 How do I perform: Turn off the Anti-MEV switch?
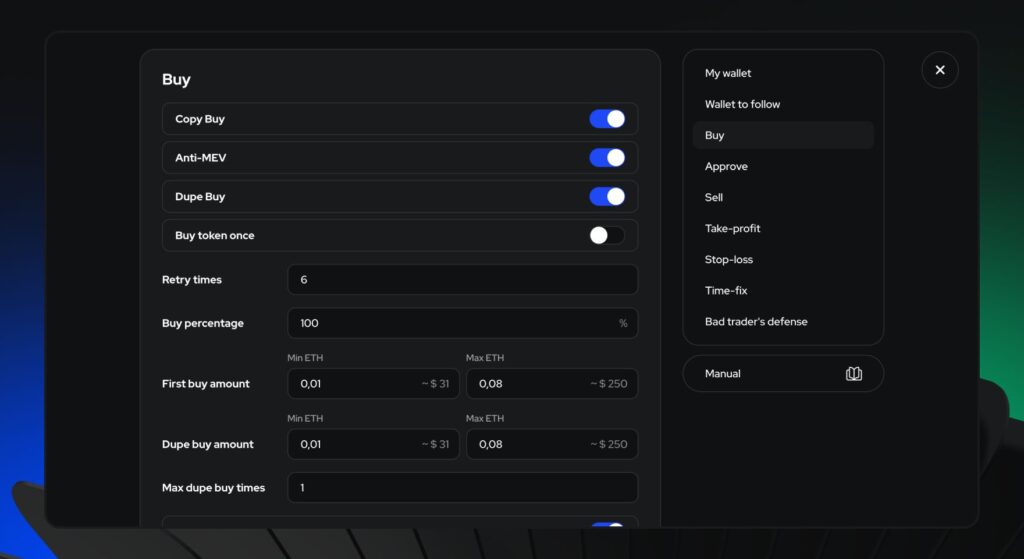click(x=607, y=157)
